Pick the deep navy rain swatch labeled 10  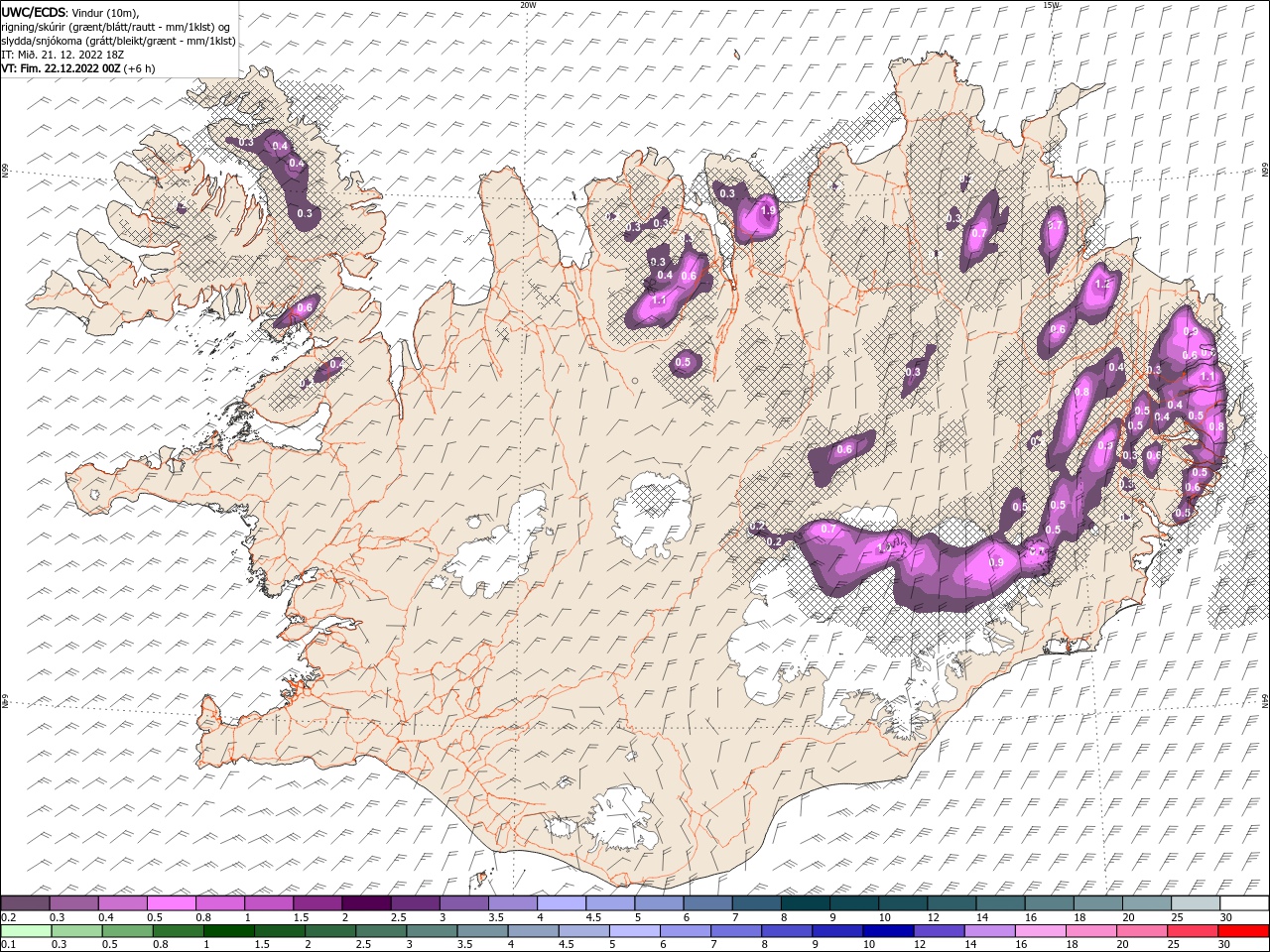889,931
